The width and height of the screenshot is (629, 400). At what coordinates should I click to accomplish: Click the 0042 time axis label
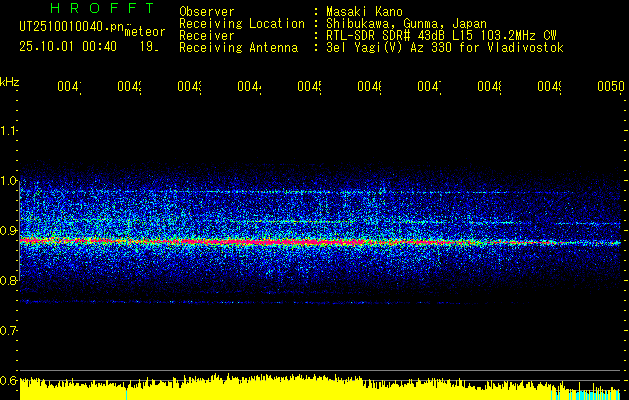coord(129,86)
